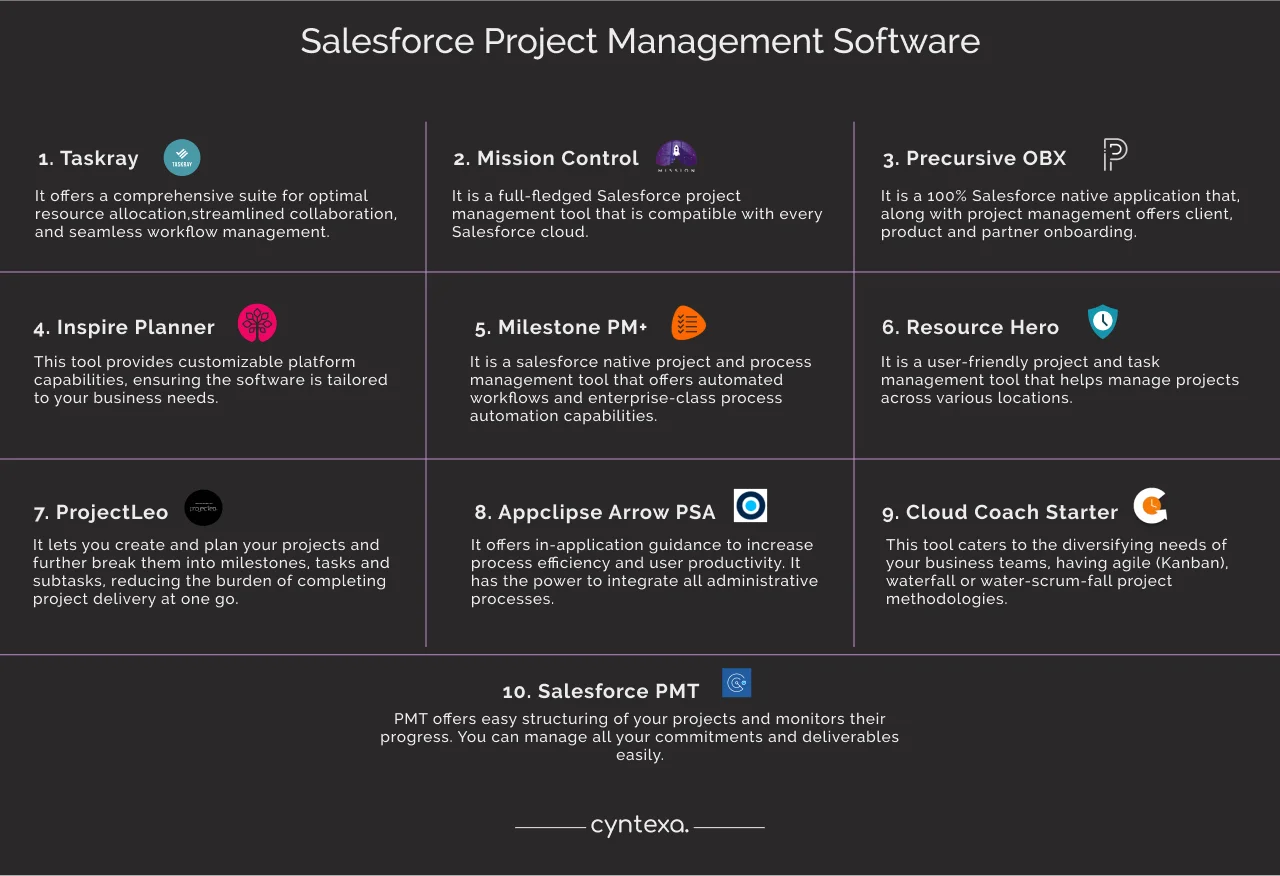Click the orange Milestone PM+ checklist icon
The image size is (1280, 876).
687,322
